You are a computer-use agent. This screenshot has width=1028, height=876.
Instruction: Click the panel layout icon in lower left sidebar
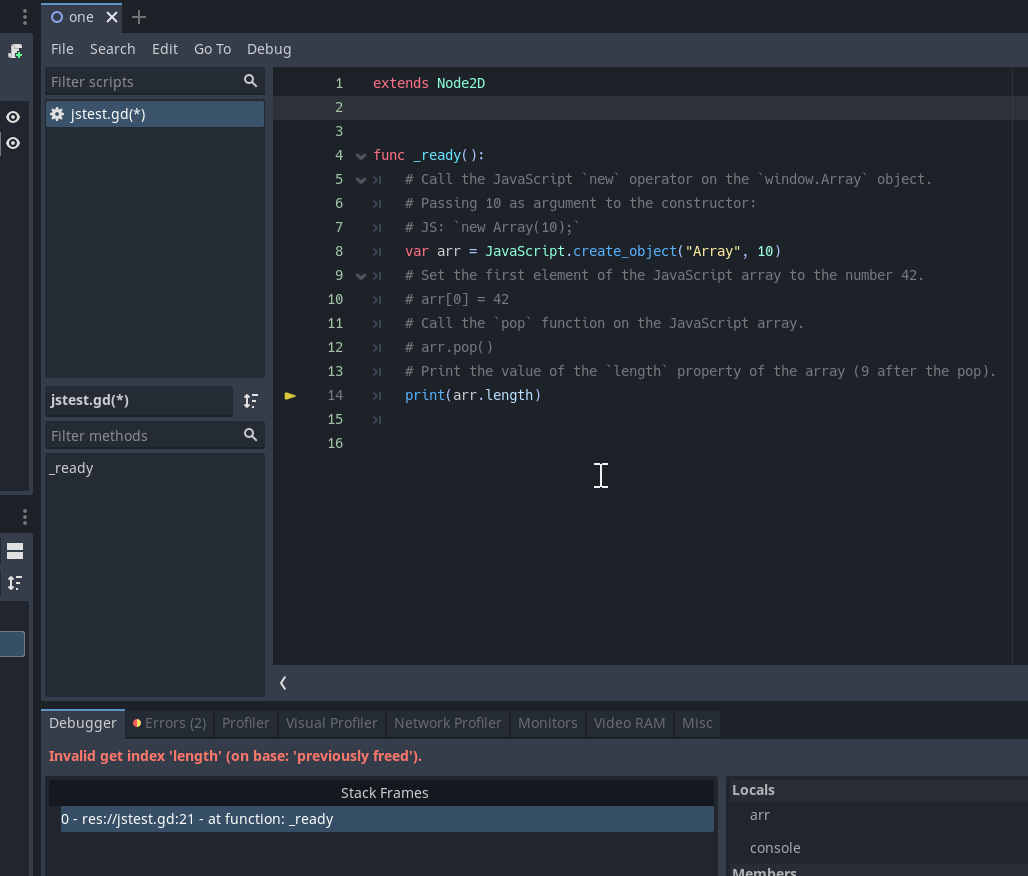coord(14,550)
